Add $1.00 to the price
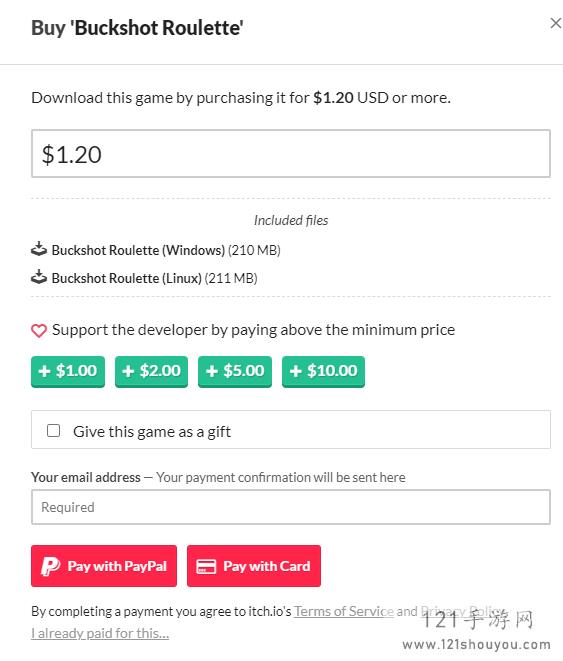563x661 pixels. [68, 371]
